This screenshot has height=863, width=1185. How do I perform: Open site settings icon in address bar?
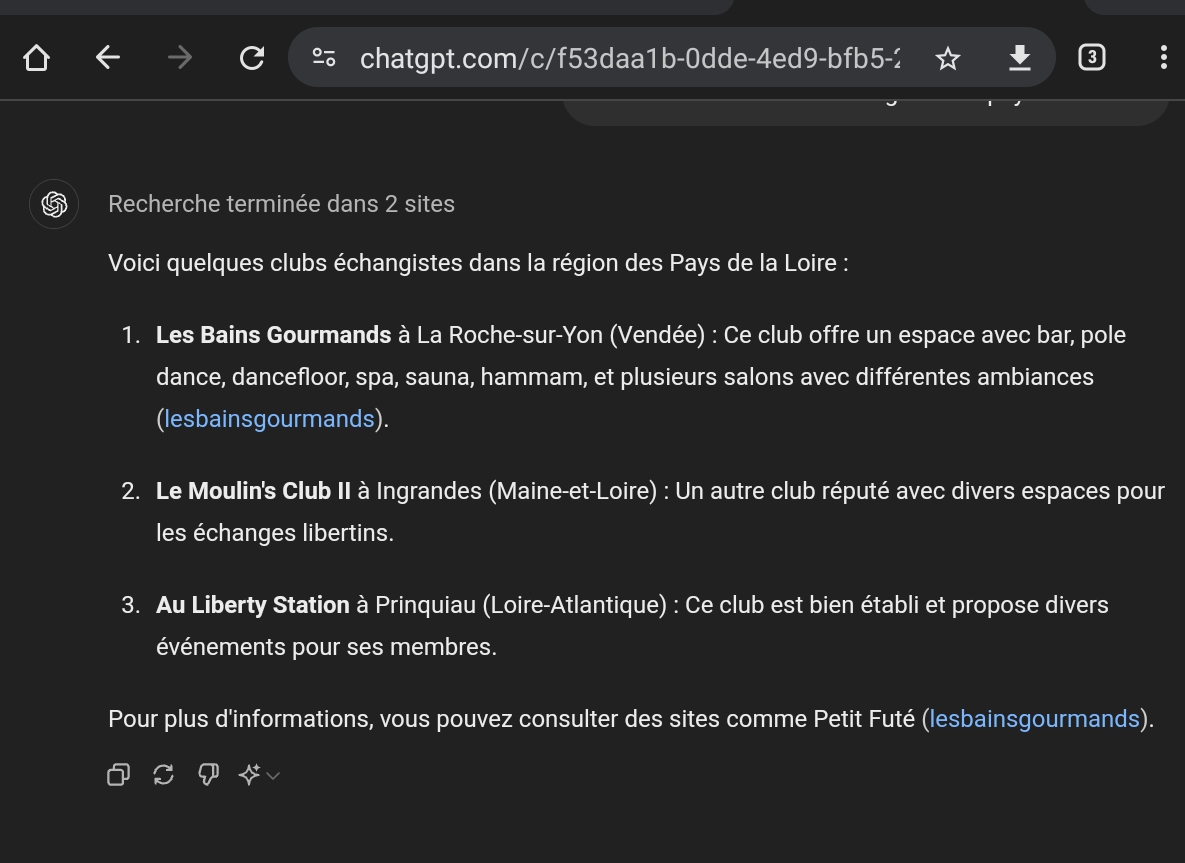(324, 58)
